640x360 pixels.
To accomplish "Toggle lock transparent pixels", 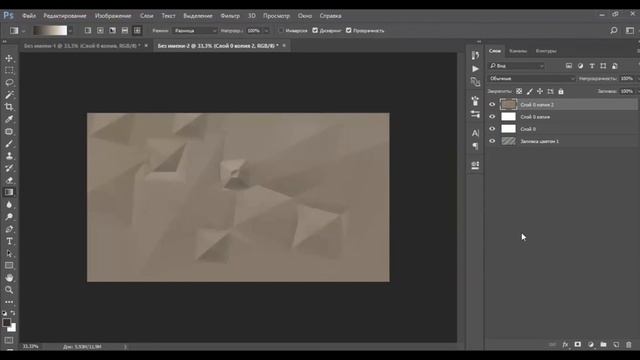I will pos(519,91).
